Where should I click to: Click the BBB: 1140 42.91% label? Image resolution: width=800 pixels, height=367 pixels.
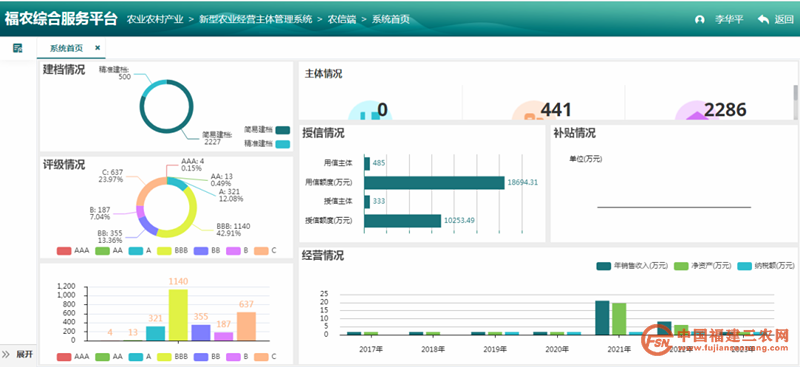234,230
